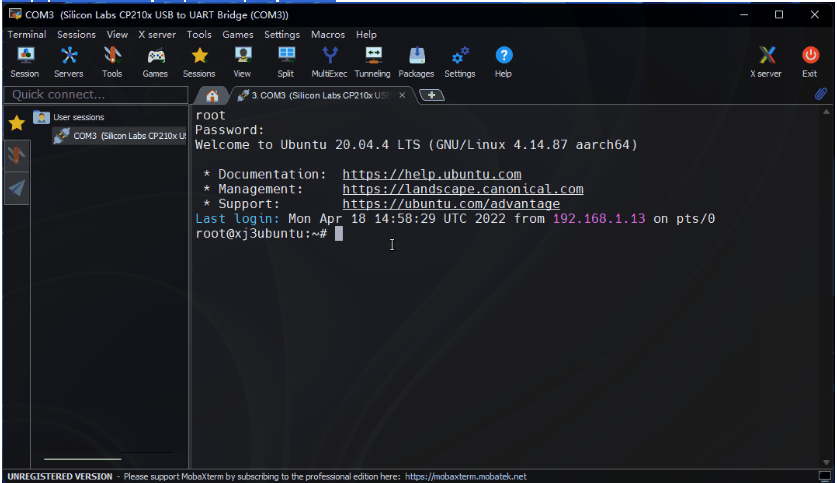The height and width of the screenshot is (483, 837).
Task: Click the root@xj3ubuntu prompt line
Action: tap(262, 234)
